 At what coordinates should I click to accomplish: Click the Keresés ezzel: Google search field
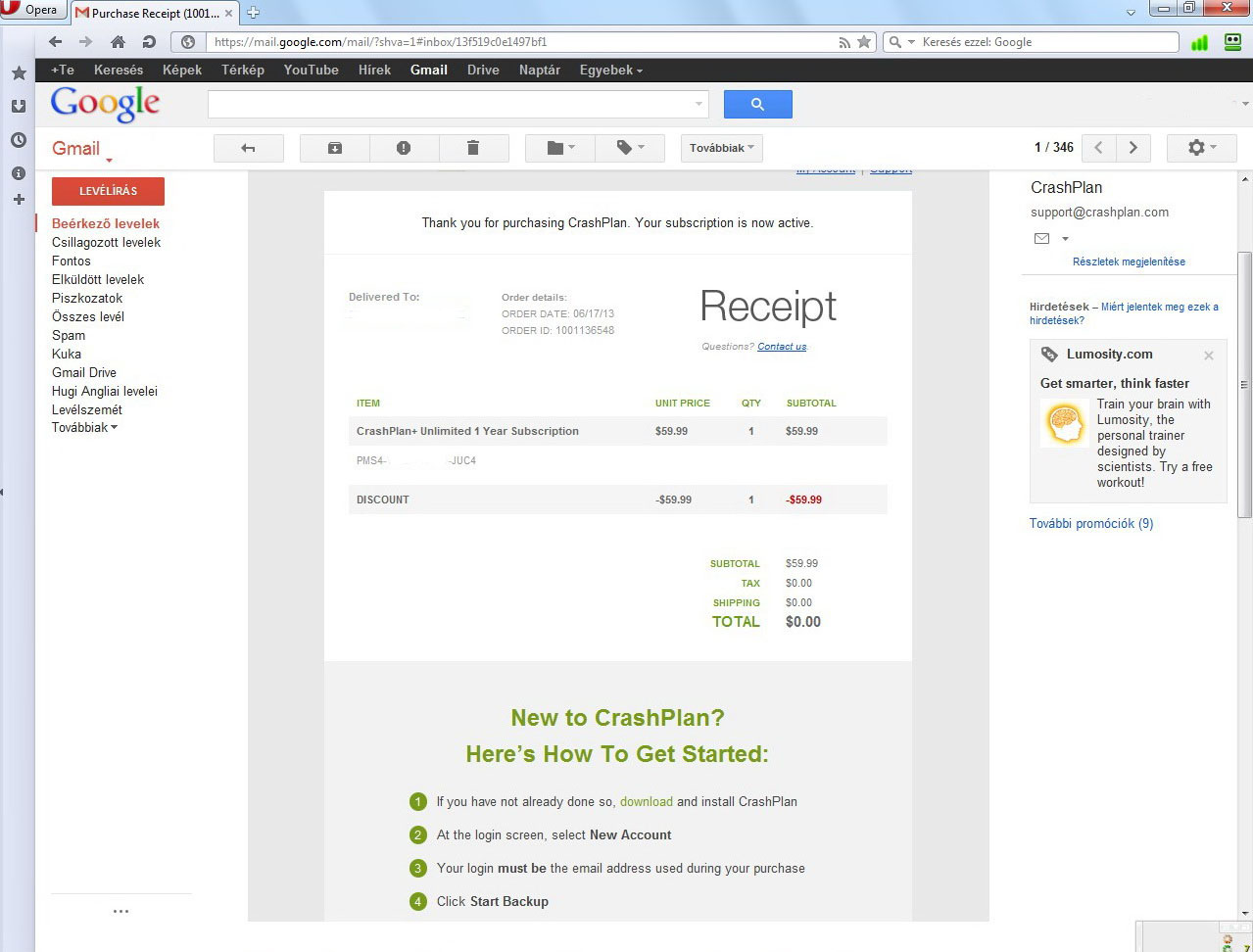[1048, 42]
